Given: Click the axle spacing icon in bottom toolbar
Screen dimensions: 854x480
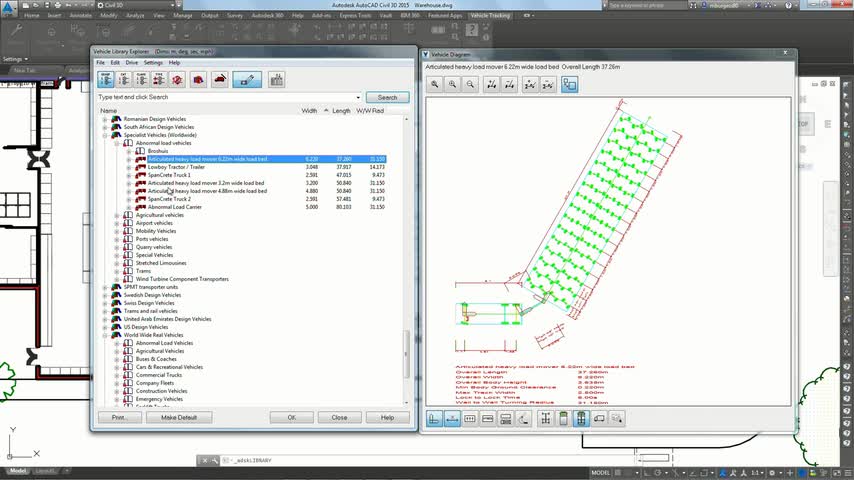Looking at the screenshot, I should click(x=470, y=418).
